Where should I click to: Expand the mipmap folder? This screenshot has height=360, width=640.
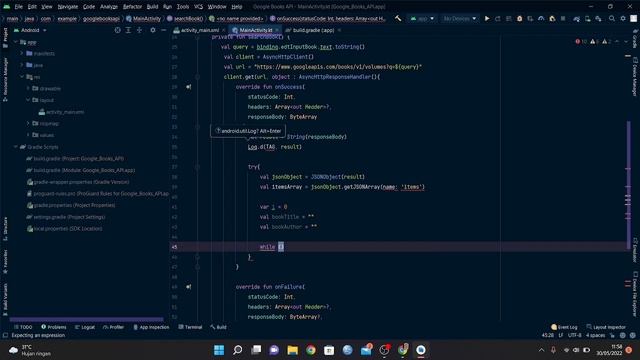coord(28,123)
